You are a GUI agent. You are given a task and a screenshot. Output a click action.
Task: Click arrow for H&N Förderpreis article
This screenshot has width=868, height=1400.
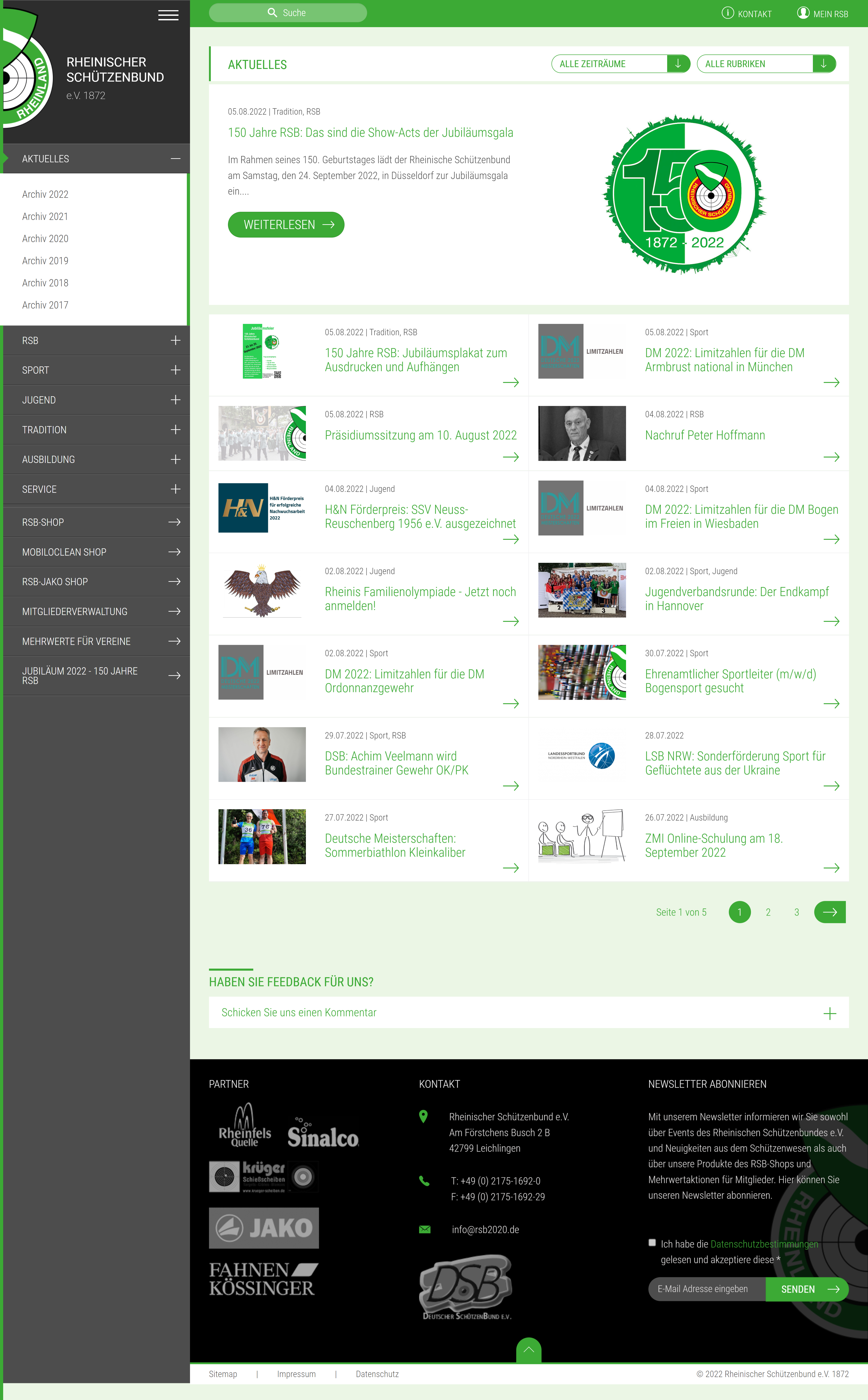[510, 539]
